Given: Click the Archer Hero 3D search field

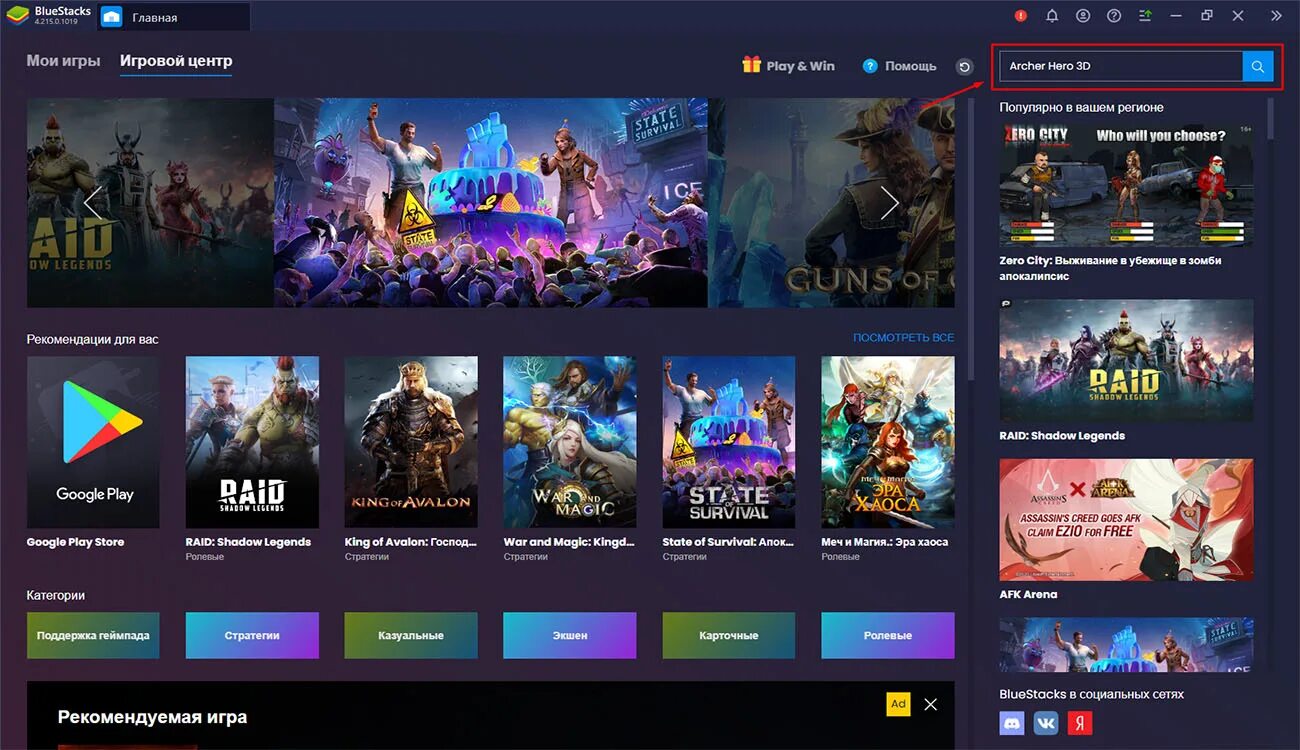Looking at the screenshot, I should pyautogui.click(x=1121, y=66).
